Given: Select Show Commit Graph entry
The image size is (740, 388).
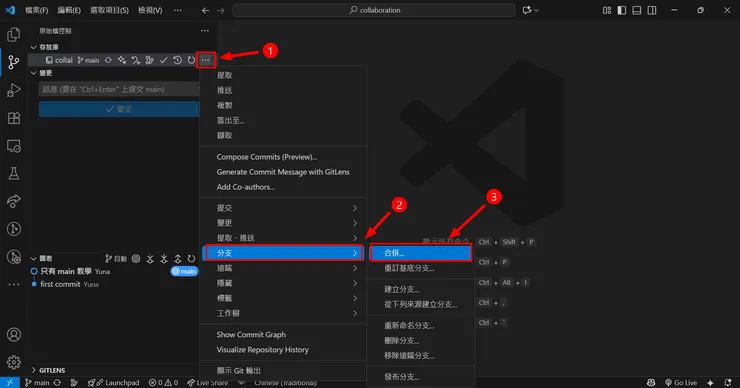Looking at the screenshot, I should click(x=283, y=335).
